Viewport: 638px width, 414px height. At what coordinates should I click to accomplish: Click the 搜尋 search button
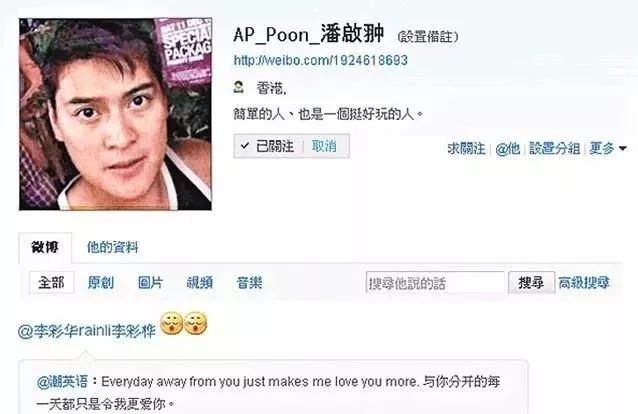(x=531, y=283)
